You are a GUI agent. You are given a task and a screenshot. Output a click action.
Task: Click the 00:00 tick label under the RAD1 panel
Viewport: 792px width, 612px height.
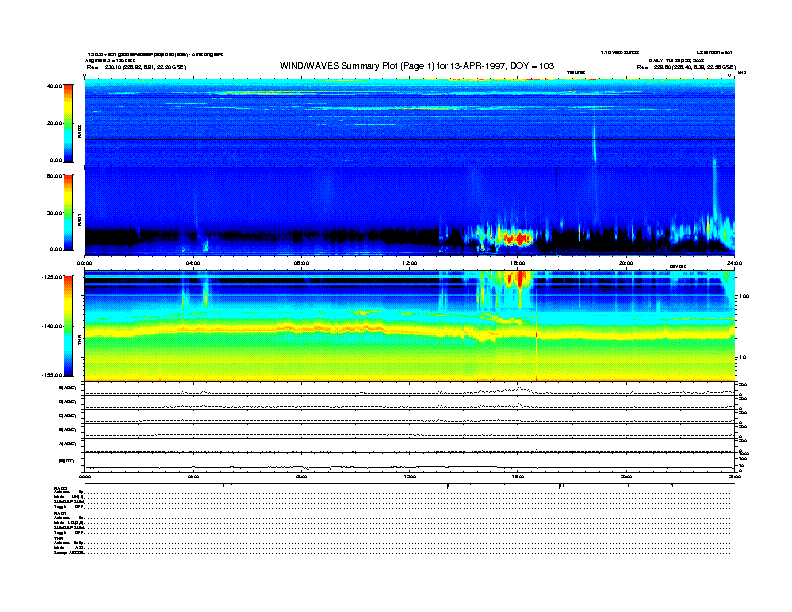pos(84,263)
